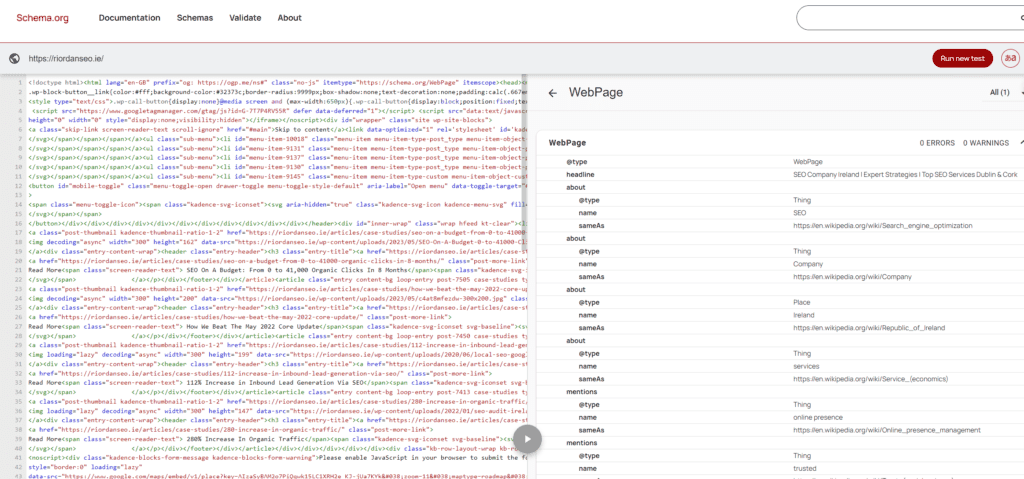
Task: Select the 0 WARNINGS label
Action: [x=985, y=142]
